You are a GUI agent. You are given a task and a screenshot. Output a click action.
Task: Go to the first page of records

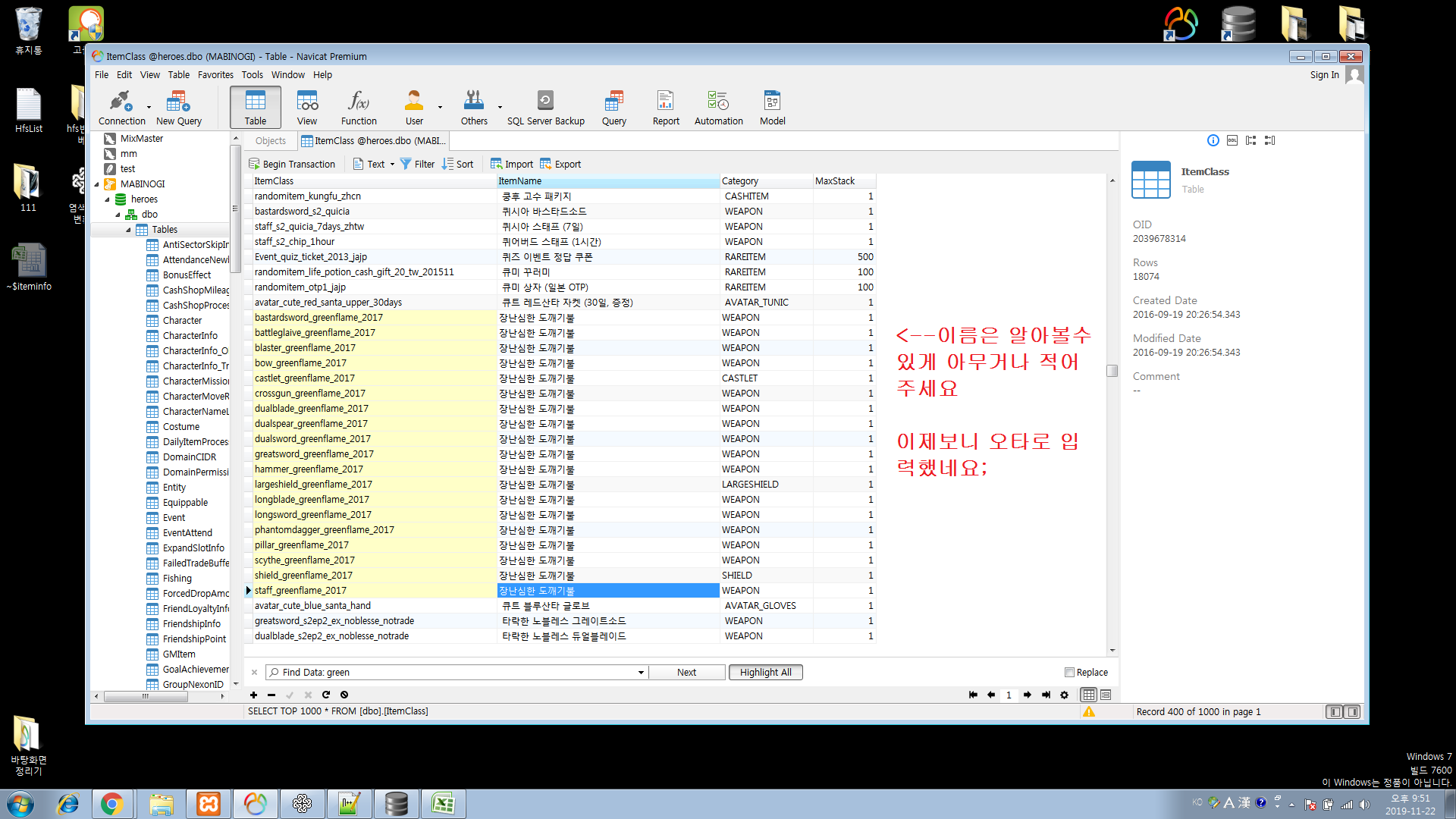tap(973, 695)
